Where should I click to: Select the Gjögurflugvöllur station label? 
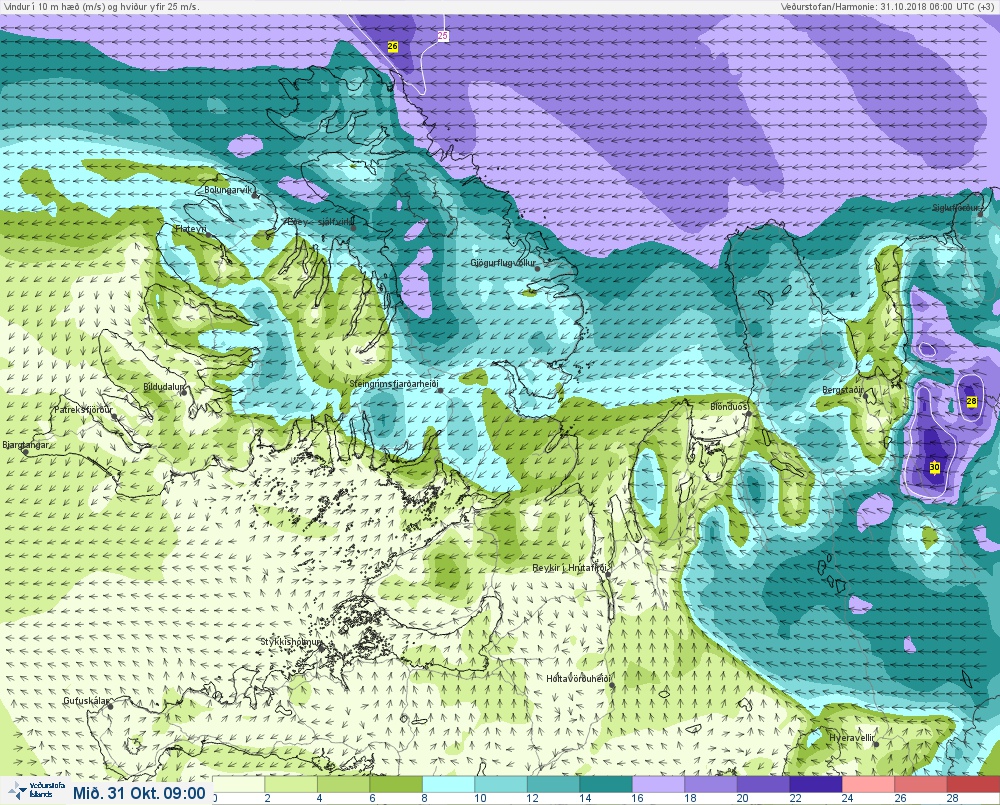[503, 263]
